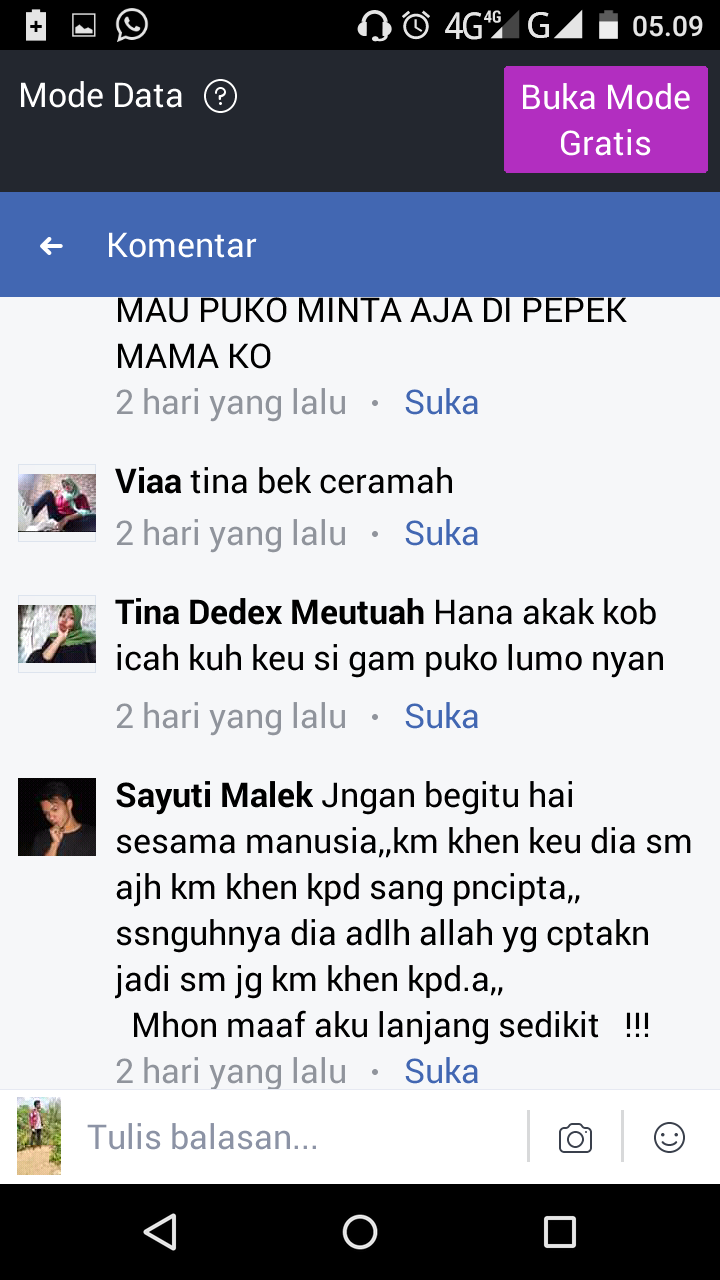
Task: Tap Suka under Tina Dedex Meutuah's comment
Action: [x=441, y=717]
